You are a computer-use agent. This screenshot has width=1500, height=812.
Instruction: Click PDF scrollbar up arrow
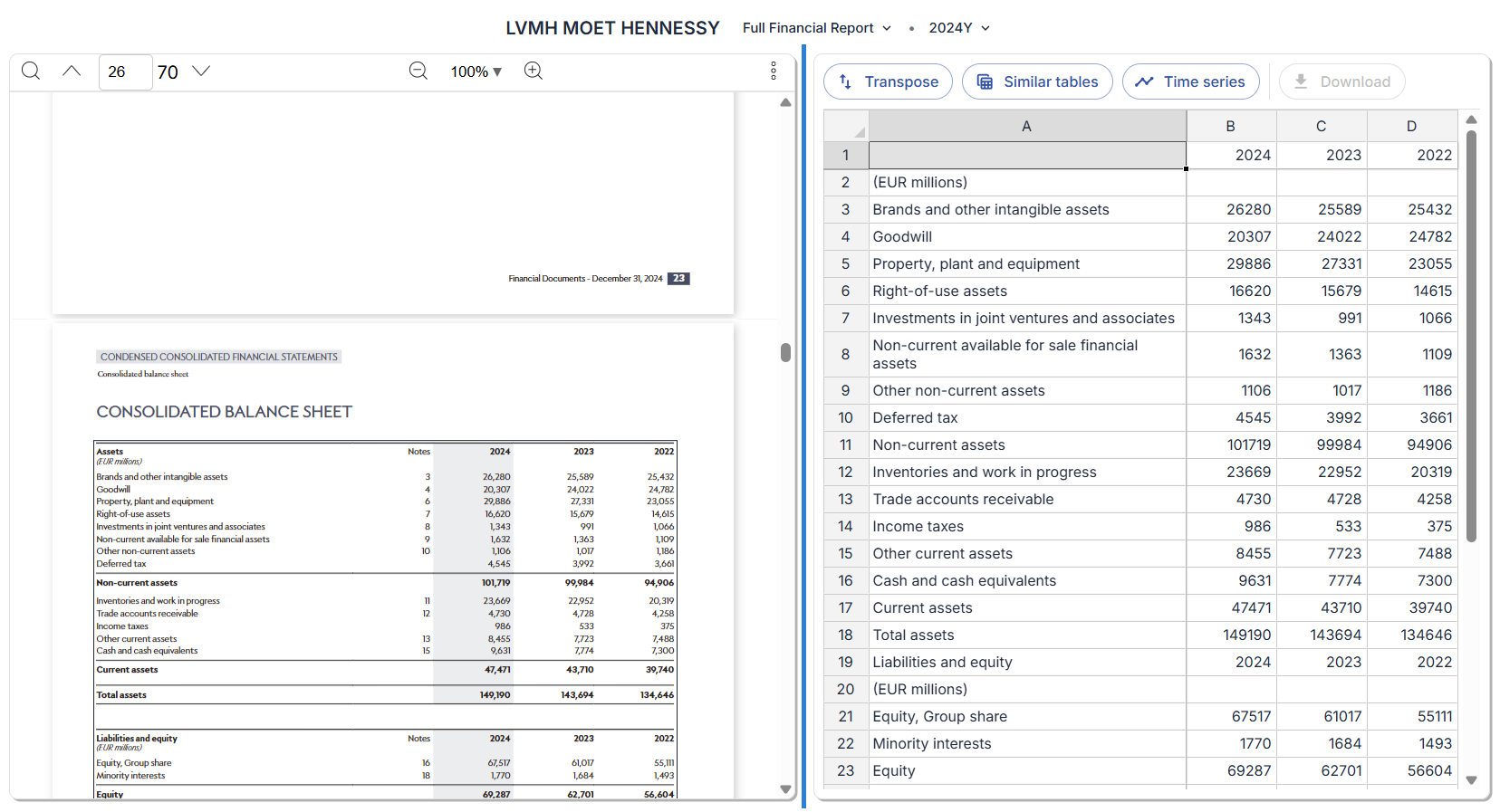coord(785,102)
